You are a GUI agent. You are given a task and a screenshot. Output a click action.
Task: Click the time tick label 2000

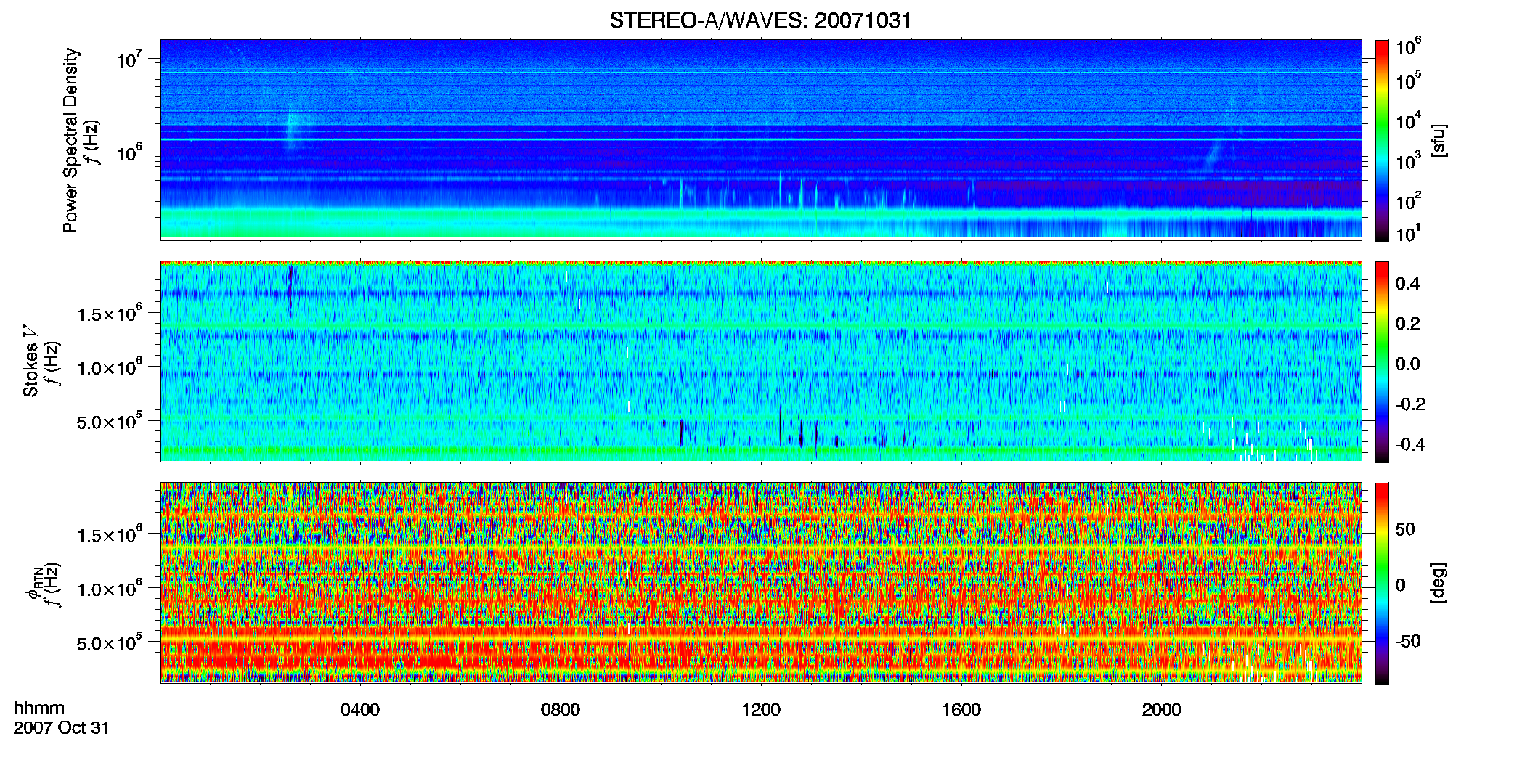pos(1162,710)
